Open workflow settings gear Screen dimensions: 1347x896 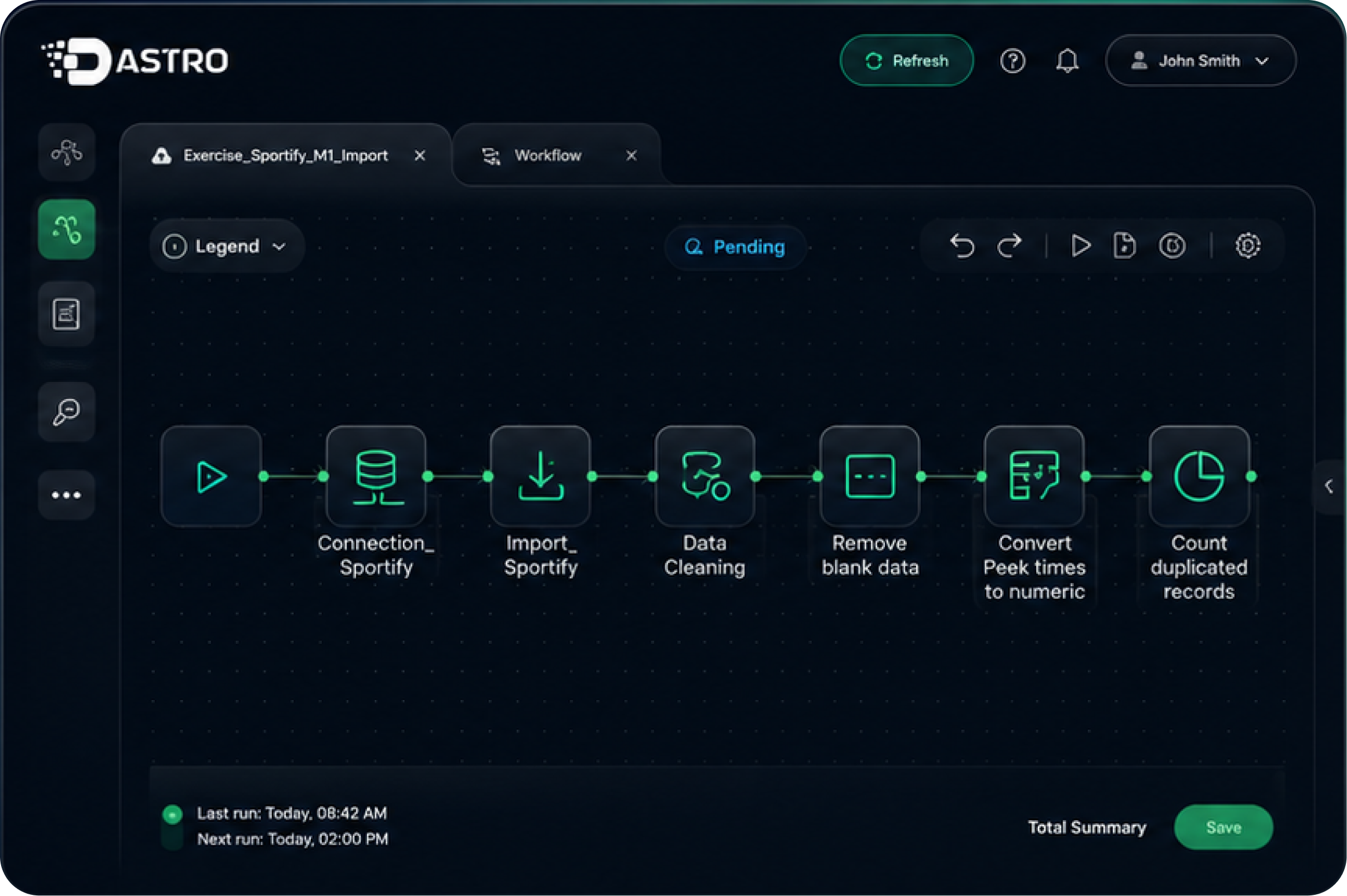(x=1247, y=246)
